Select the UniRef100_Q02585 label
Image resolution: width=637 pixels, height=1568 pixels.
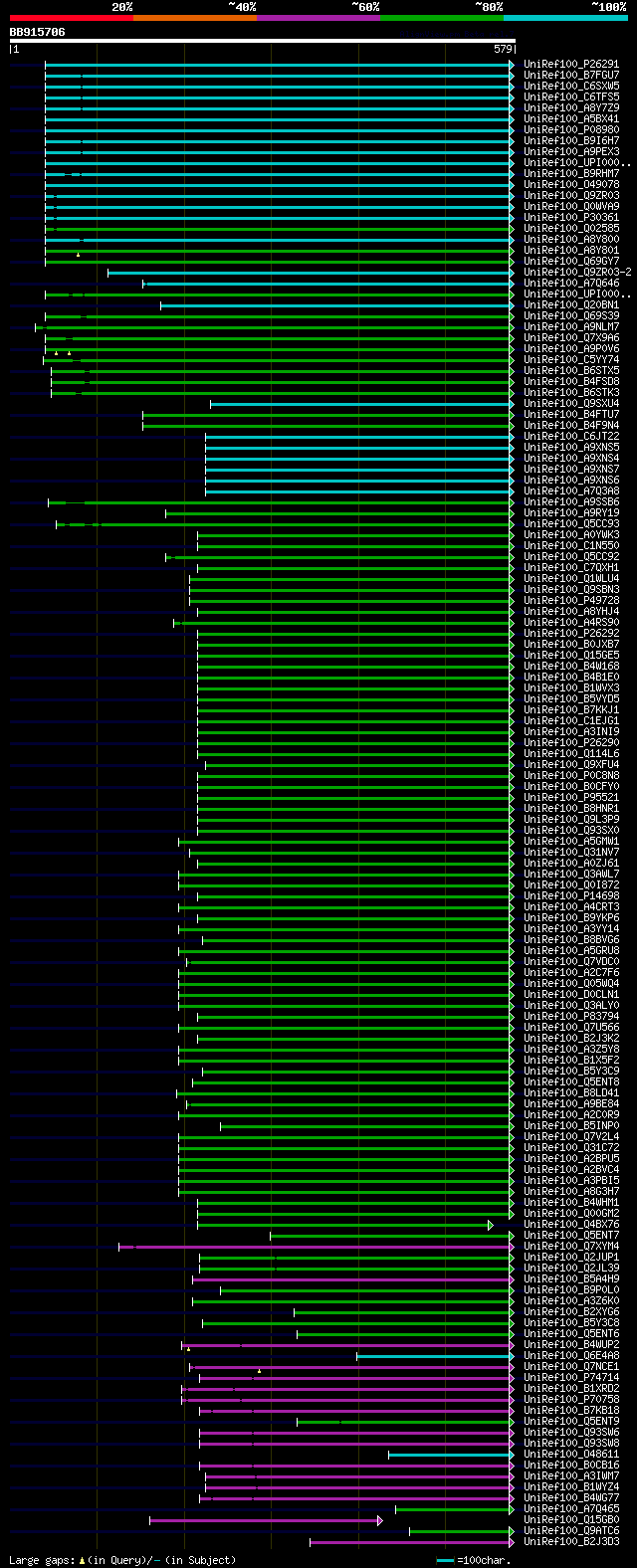571,228
